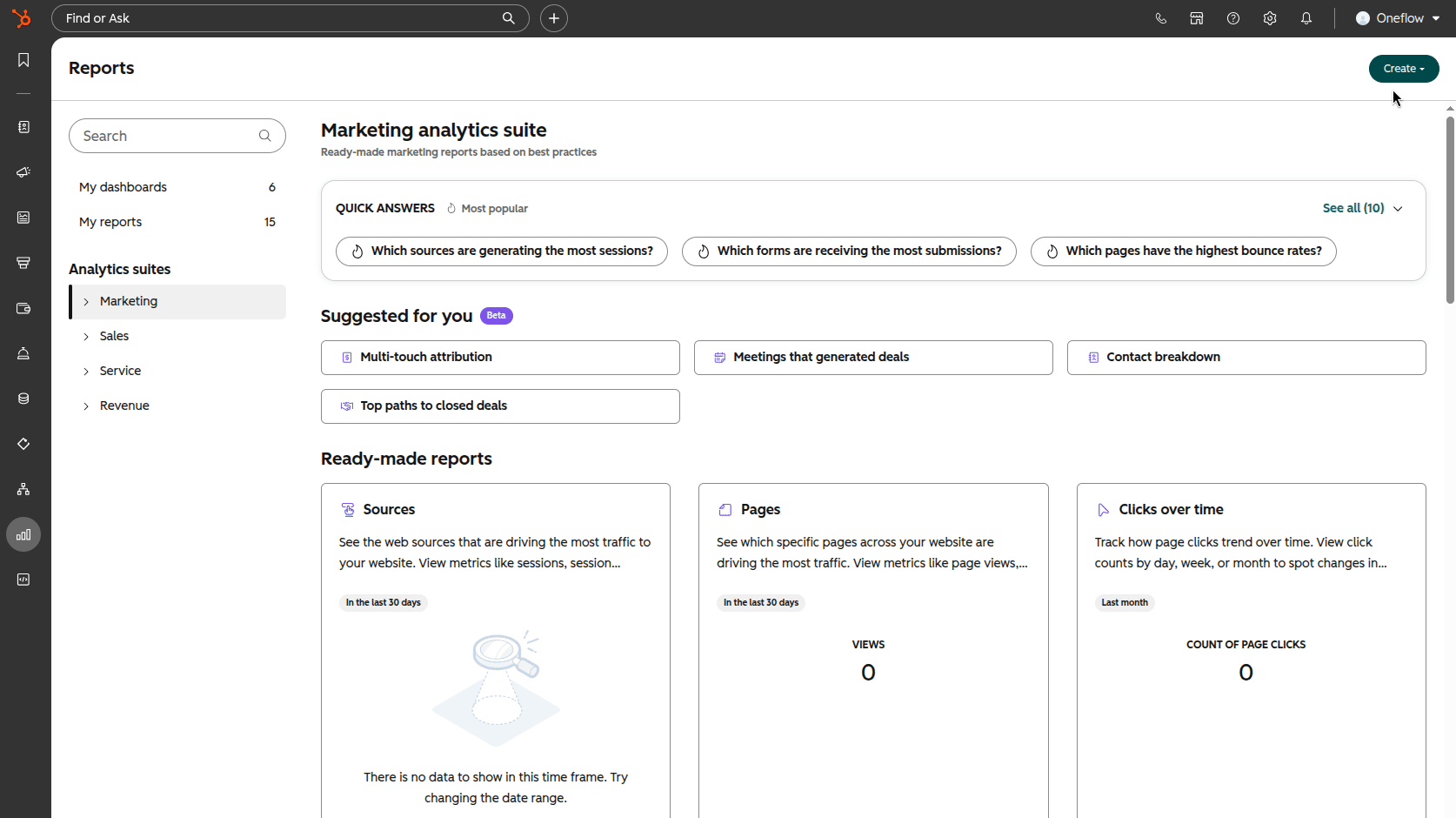Click the Meetings that generated deals calendar icon

click(720, 358)
